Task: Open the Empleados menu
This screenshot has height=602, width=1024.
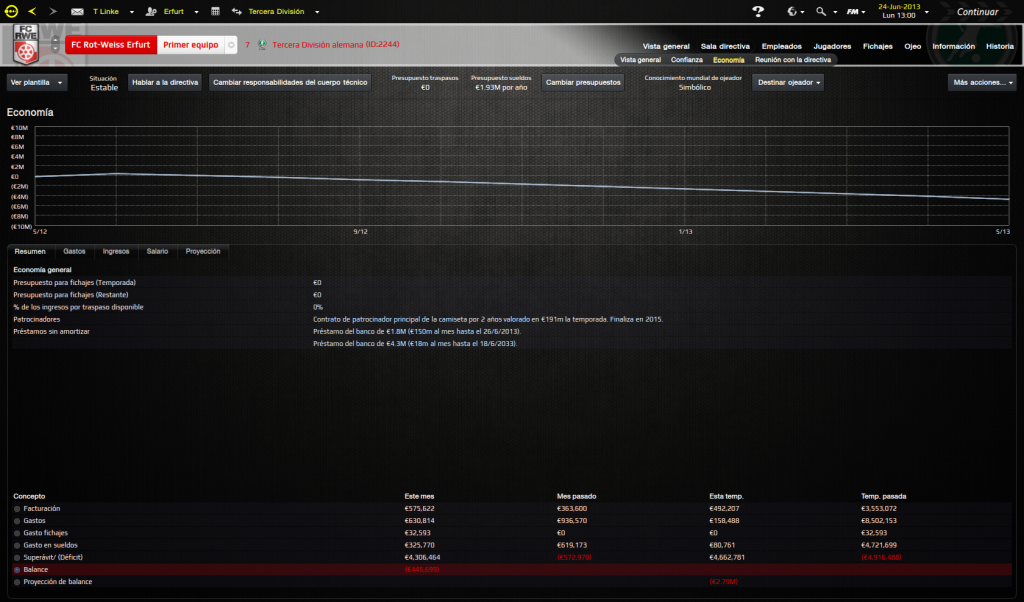Action: 781,46
